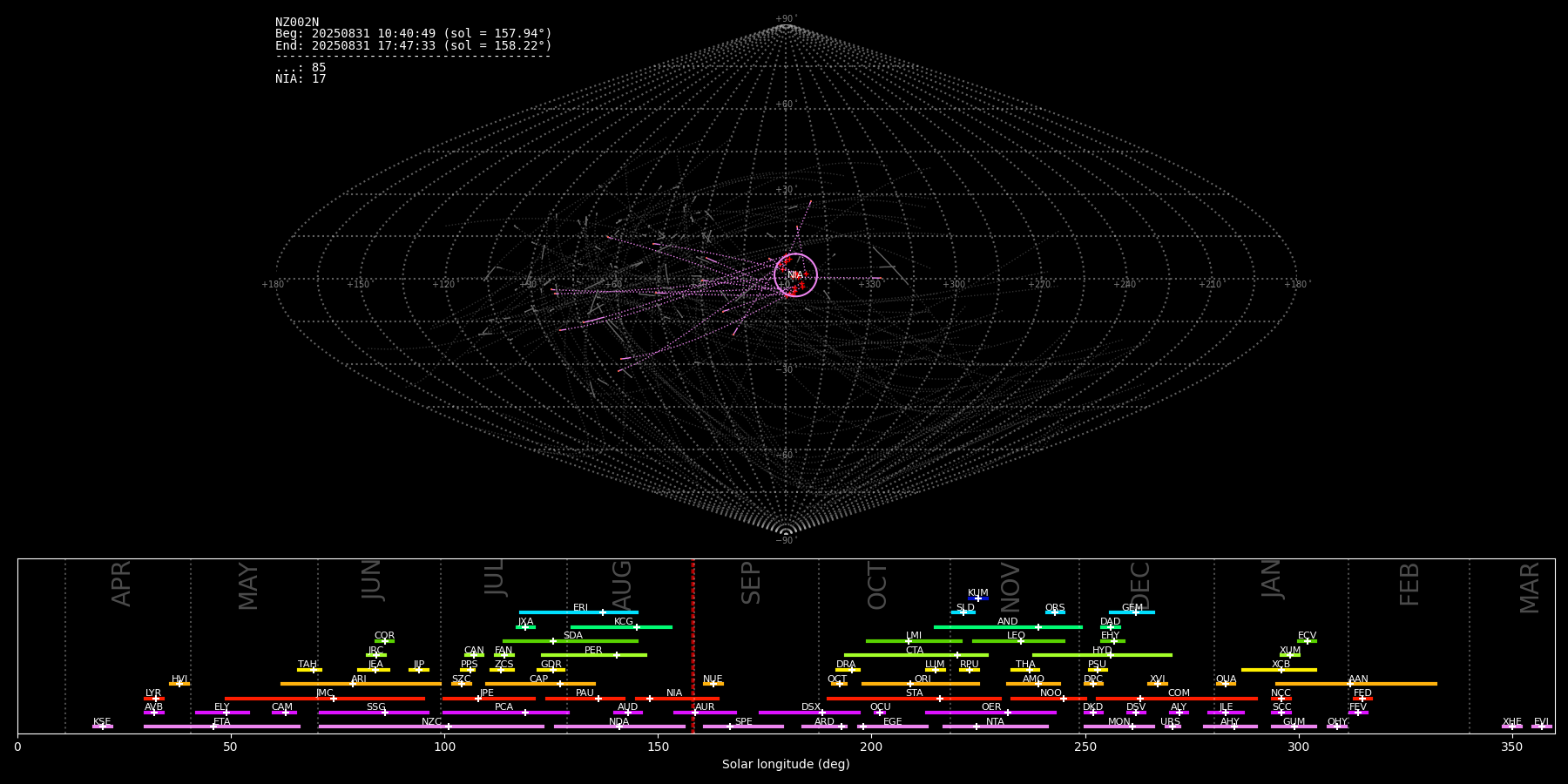The height and width of the screenshot is (784, 1568).
Task: Click the AND shower label
Action: tap(1008, 622)
